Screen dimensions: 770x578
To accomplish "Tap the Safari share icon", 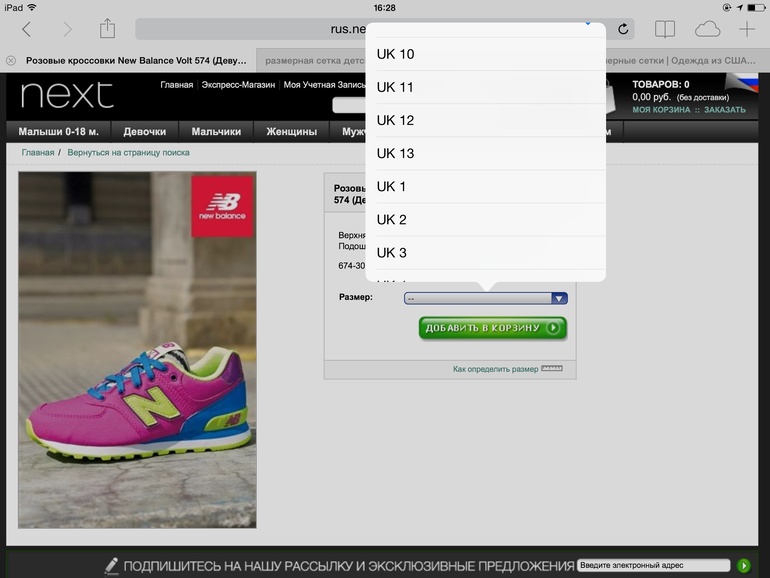I will tap(108, 29).
